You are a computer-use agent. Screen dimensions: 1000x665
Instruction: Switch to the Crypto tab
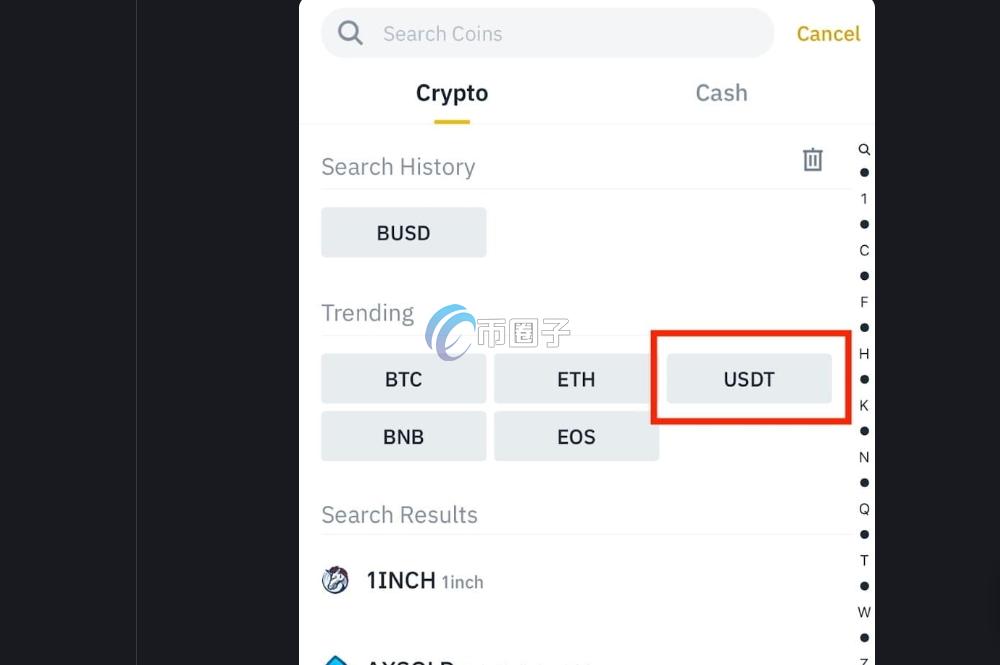coord(452,93)
